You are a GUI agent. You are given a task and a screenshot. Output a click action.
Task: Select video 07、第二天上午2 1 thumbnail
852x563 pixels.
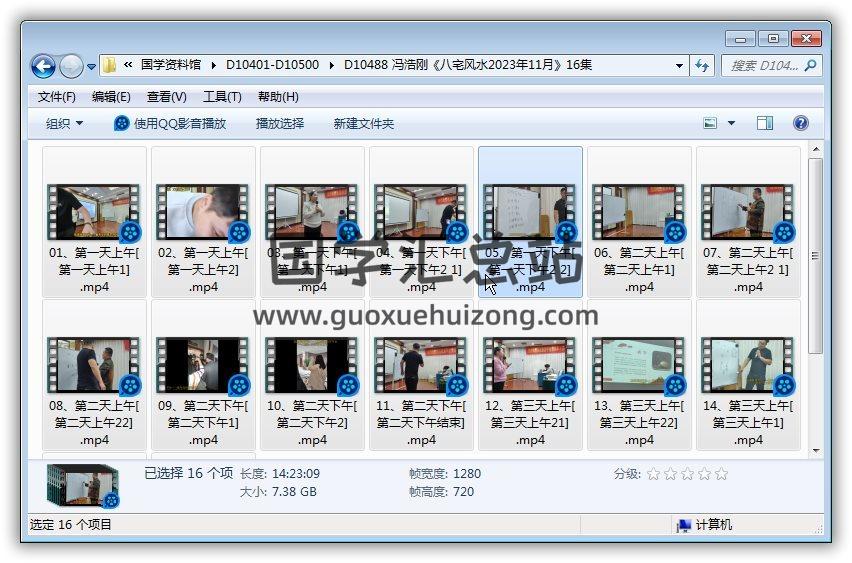click(x=748, y=212)
